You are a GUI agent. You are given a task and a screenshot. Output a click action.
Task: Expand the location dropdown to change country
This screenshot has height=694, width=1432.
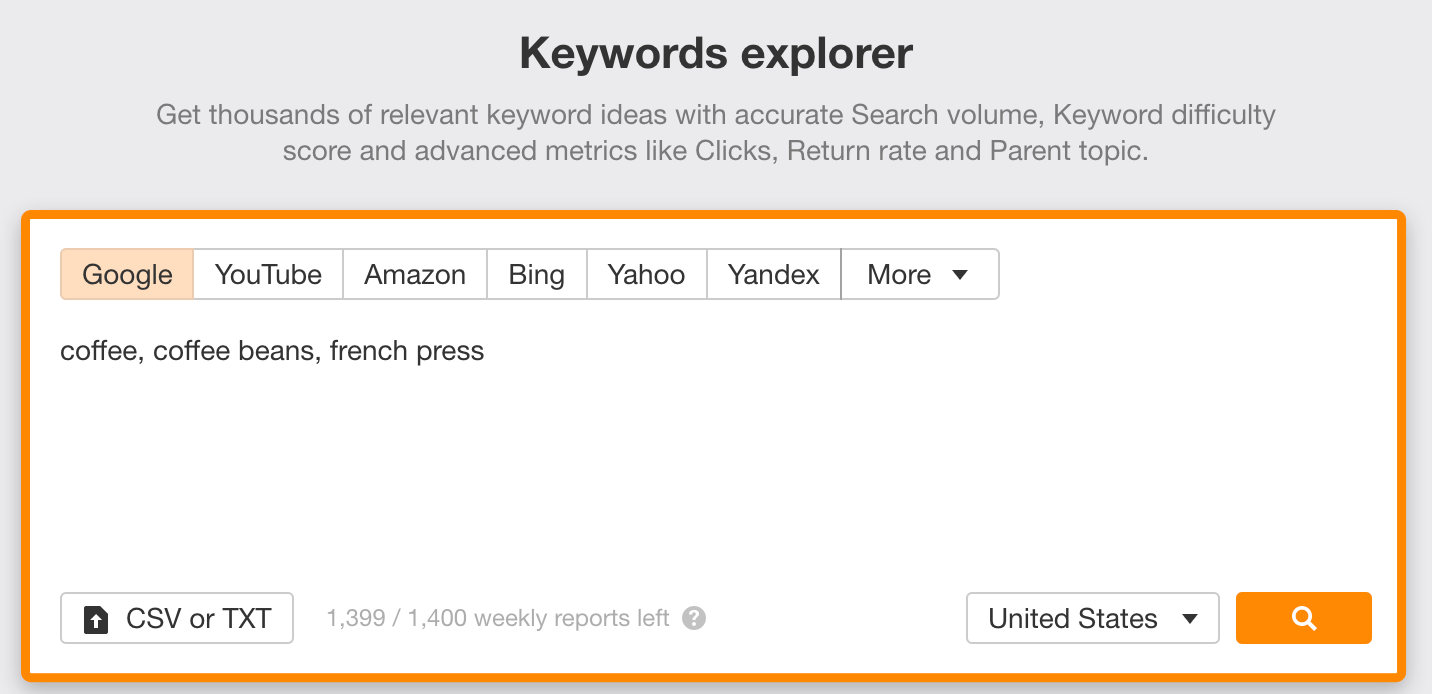(x=1092, y=618)
